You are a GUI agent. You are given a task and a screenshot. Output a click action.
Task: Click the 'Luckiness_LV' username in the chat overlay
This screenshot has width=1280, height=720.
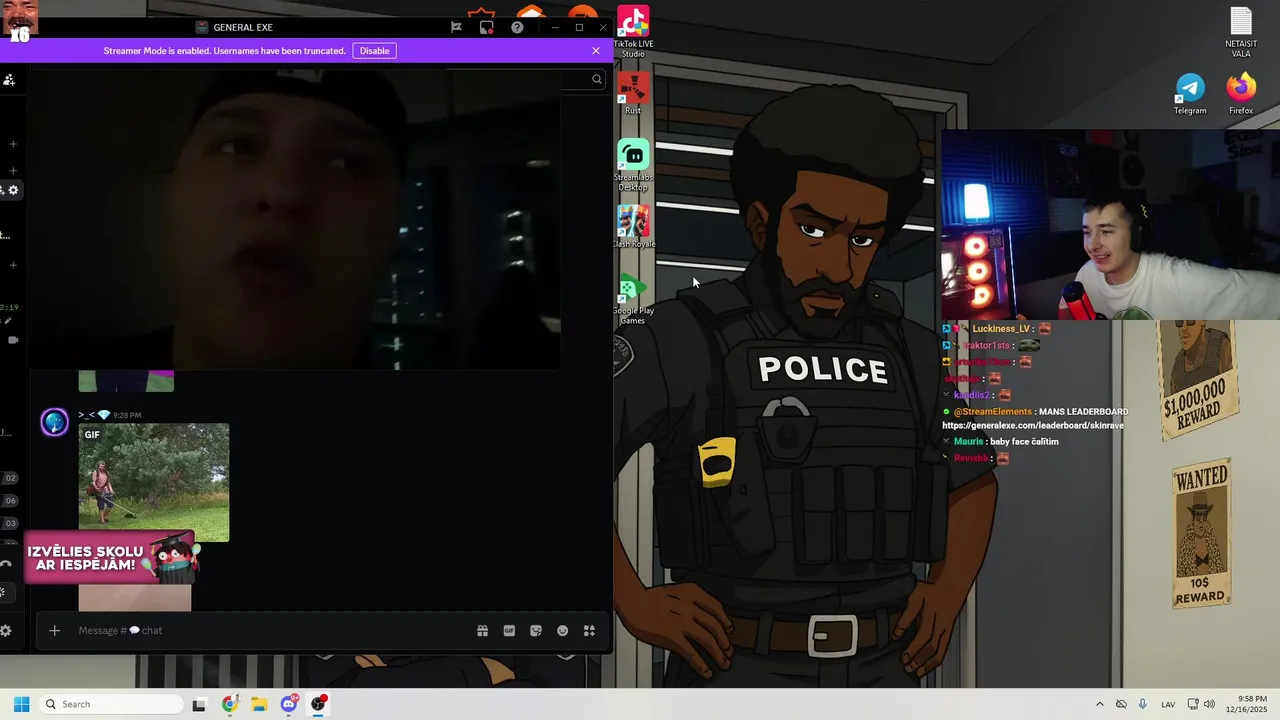[1001, 328]
